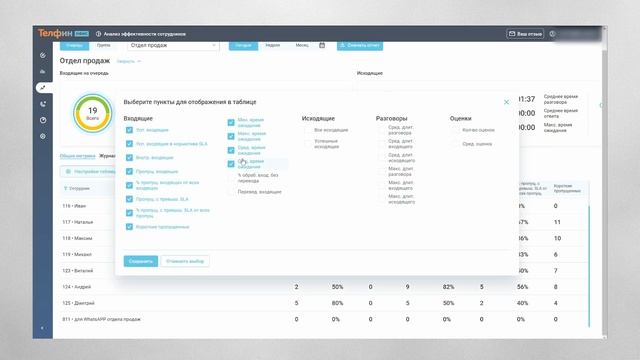Screen dimensions: 640x360
Task: Open the Отдел продаж dropdown
Action: click(173, 45)
